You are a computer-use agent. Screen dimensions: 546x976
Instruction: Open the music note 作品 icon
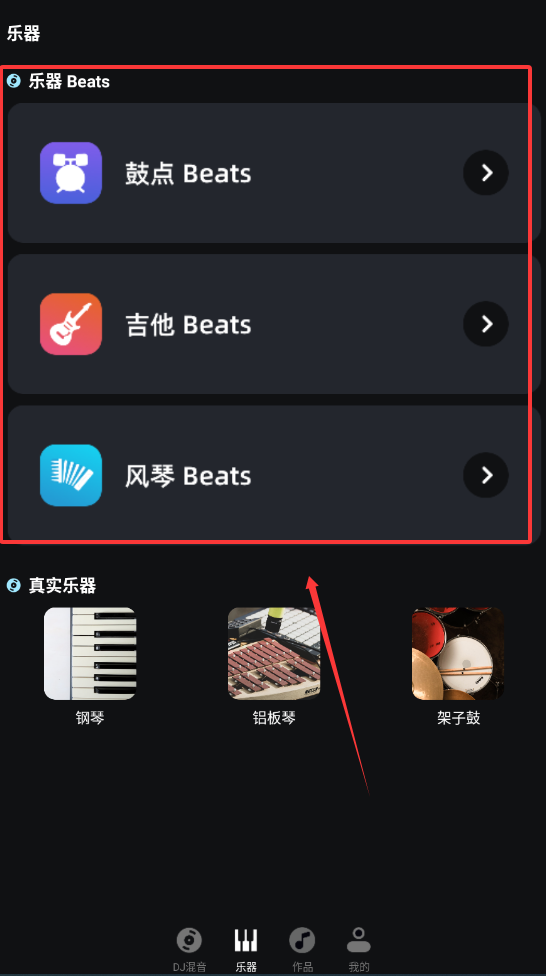[302, 940]
